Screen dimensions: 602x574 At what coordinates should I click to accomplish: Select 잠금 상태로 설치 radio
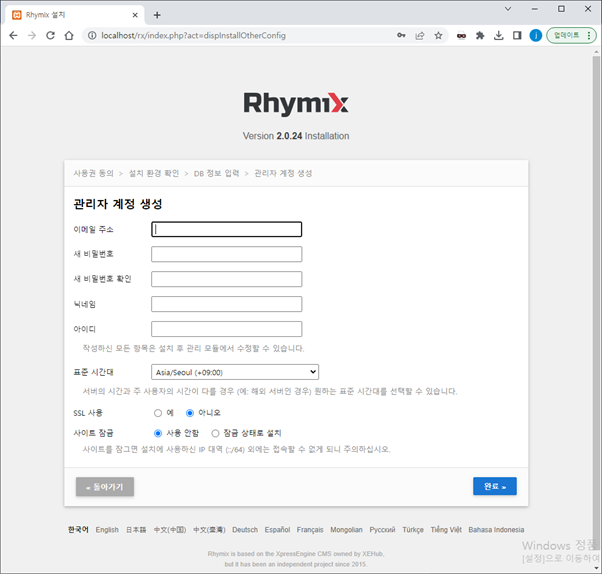coord(215,433)
